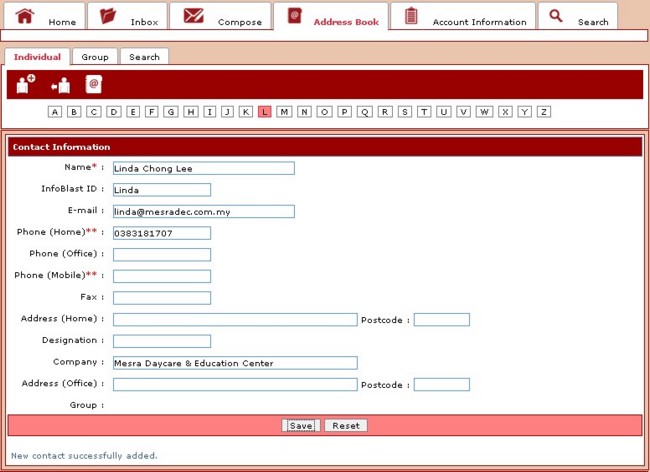Click the Home address Postcode field
Screen dimensions: 650x472
tap(442, 320)
